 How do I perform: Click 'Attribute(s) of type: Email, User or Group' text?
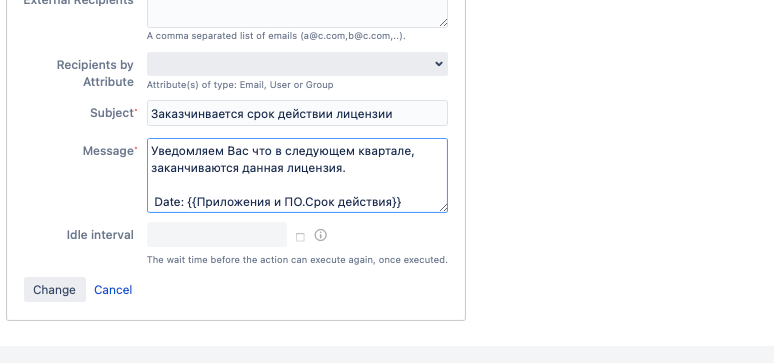pyautogui.click(x=240, y=85)
